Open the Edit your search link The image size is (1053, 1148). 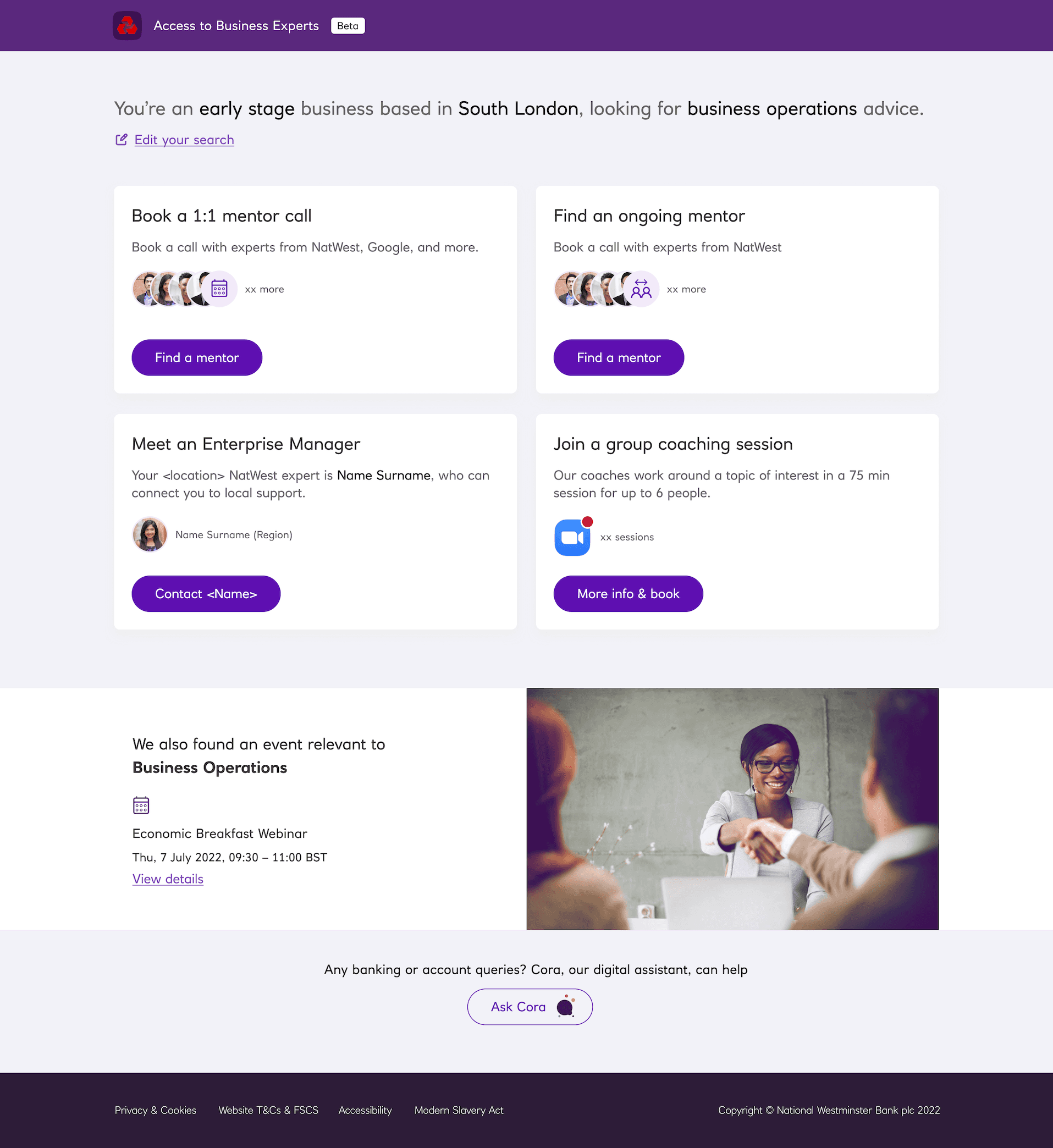pyautogui.click(x=184, y=140)
